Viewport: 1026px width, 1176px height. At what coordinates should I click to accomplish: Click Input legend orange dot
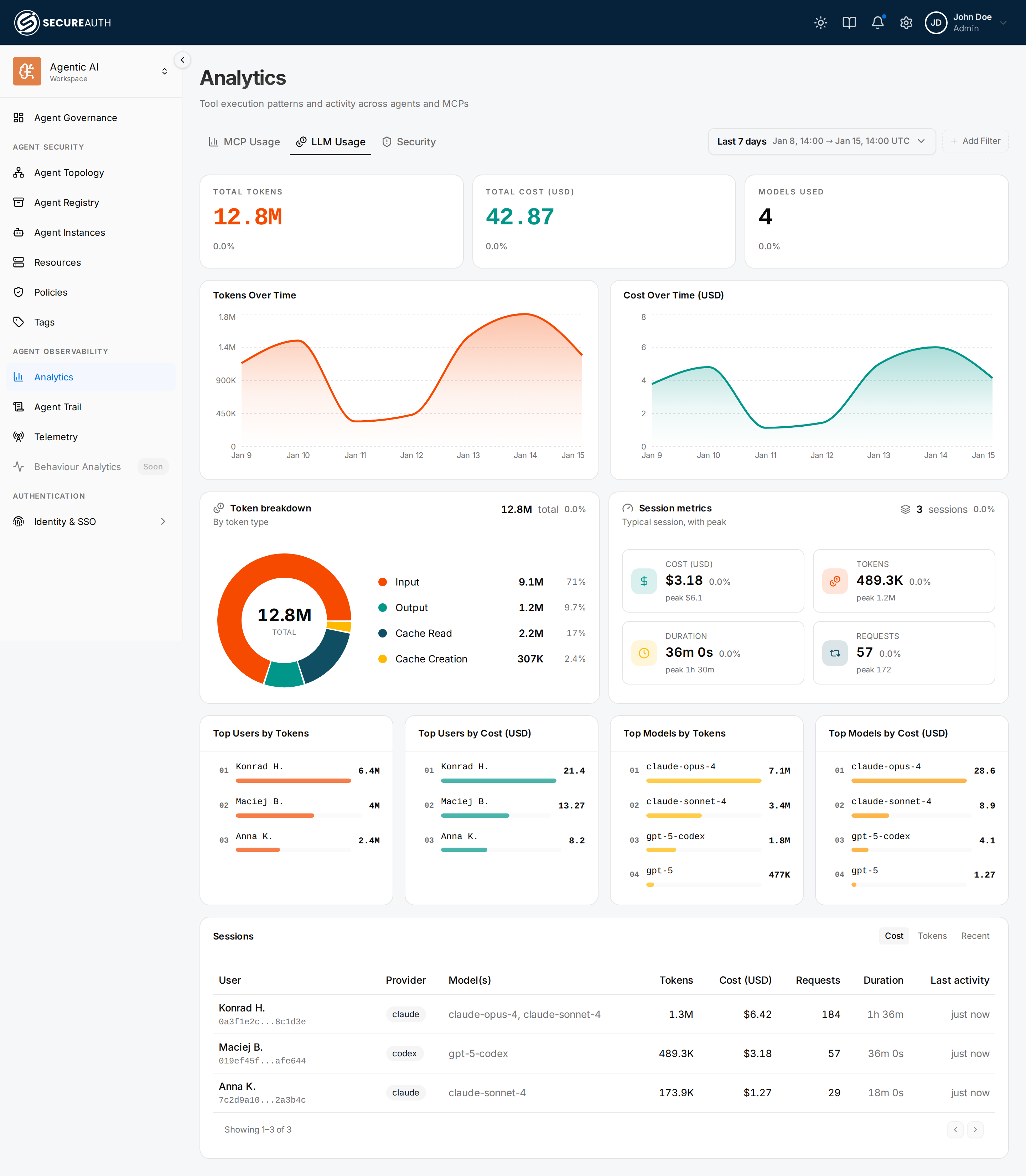tap(383, 582)
